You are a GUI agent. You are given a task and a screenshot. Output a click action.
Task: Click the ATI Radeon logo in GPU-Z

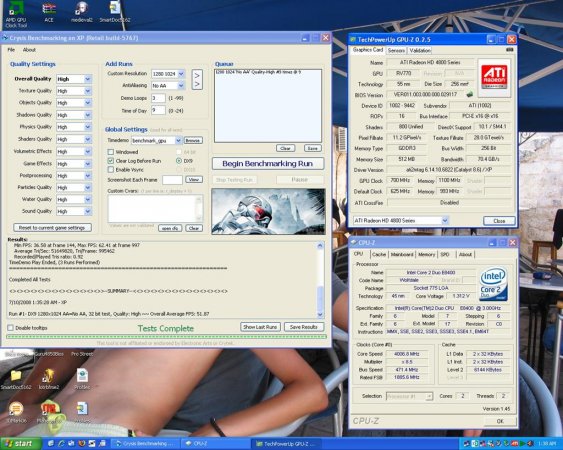point(494,78)
